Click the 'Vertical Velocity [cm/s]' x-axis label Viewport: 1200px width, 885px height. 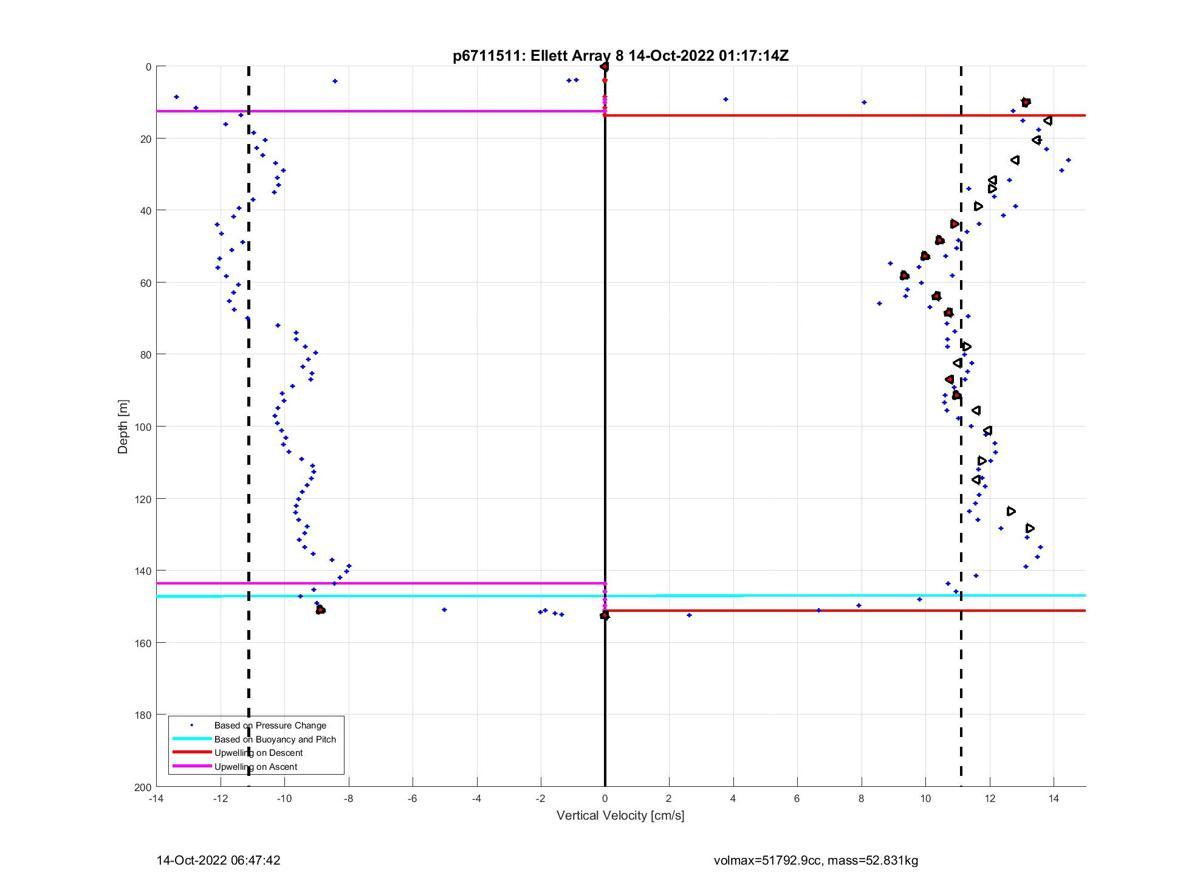pyautogui.click(x=620, y=815)
